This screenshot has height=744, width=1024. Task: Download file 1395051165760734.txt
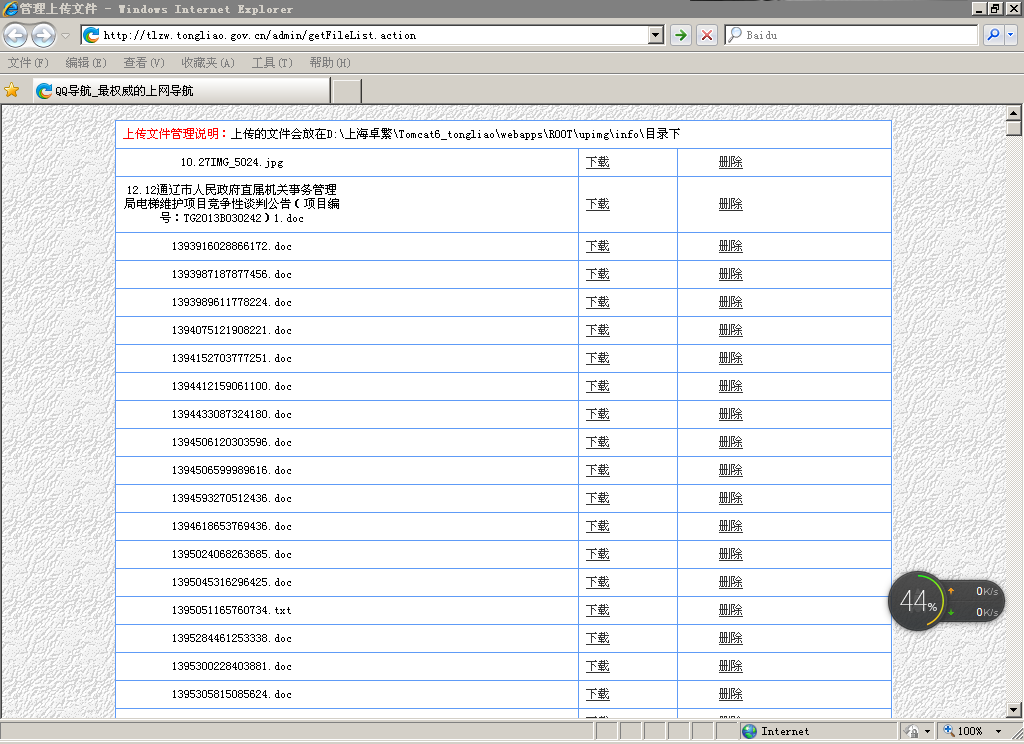[x=598, y=610]
